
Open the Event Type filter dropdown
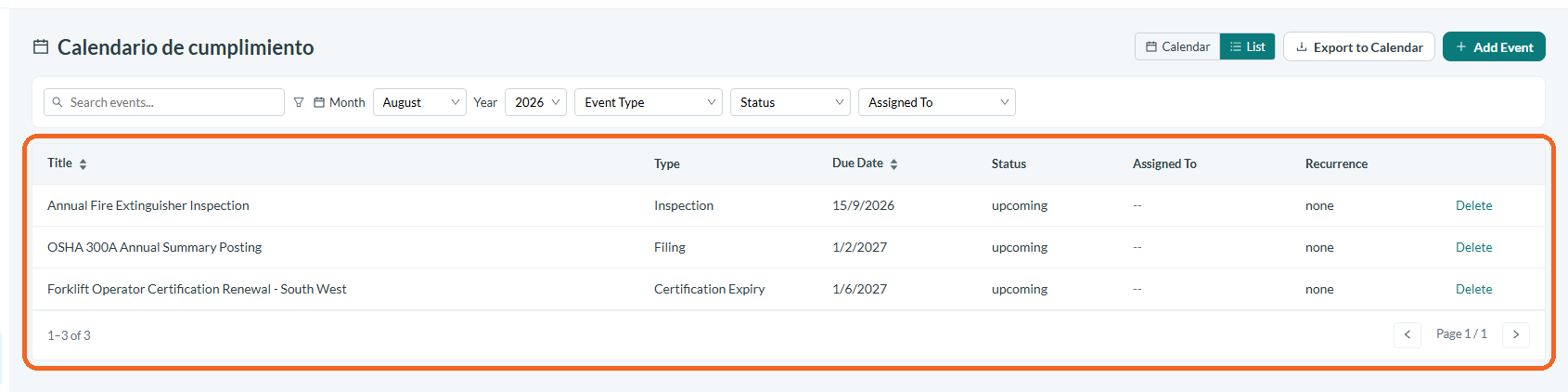pyautogui.click(x=649, y=102)
